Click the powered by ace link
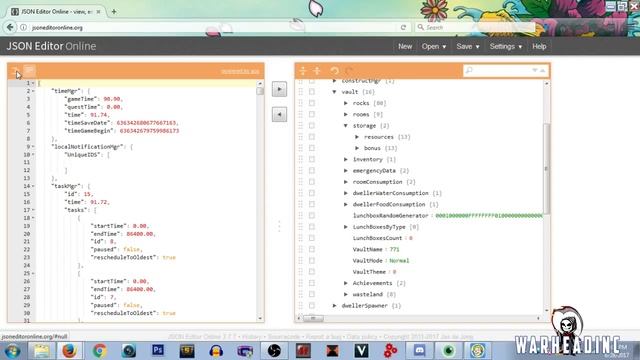Screen dimensions: 640x360 tap(240, 71)
